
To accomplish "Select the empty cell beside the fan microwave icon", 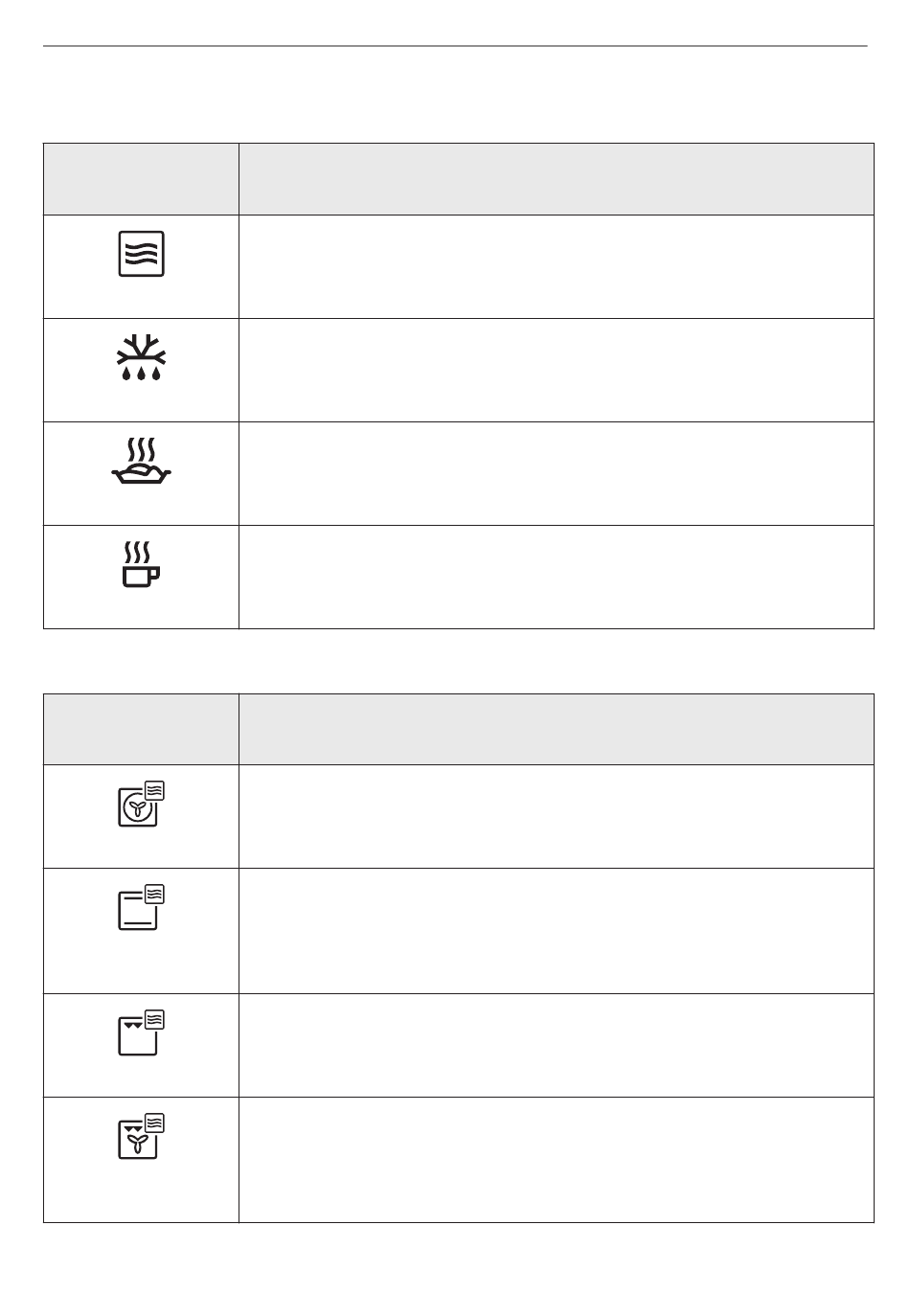I will pyautogui.click(x=557, y=816).
